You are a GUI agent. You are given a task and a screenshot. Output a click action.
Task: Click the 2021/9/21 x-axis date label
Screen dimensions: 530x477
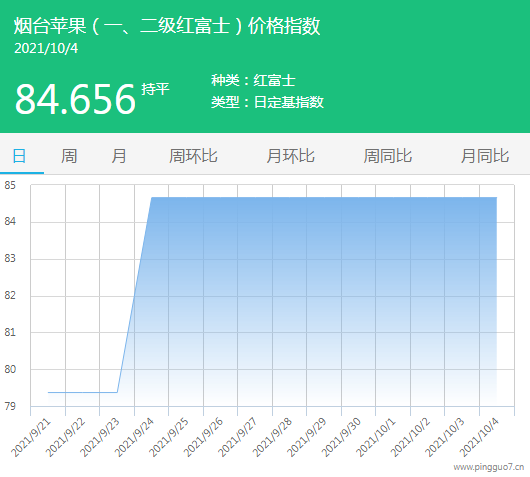click(x=31, y=437)
